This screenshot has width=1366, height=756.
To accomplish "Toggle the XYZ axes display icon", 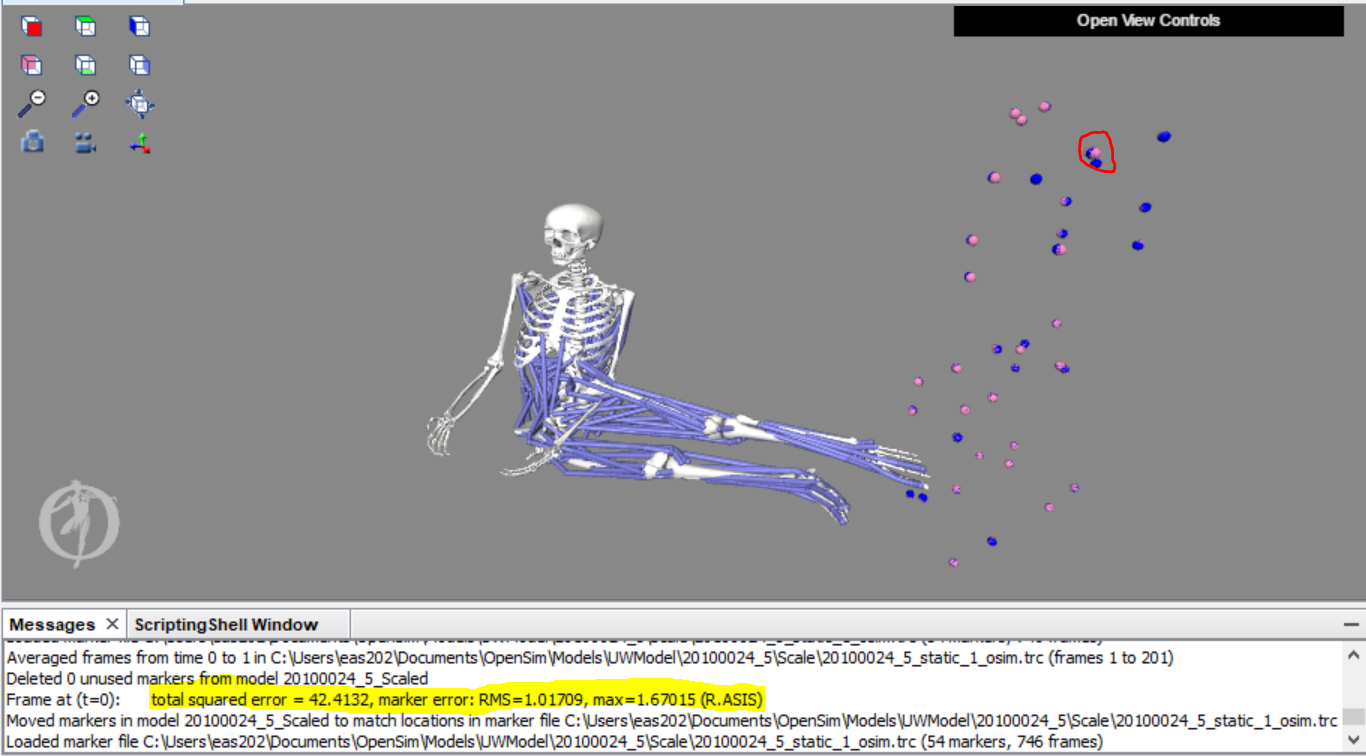I will [140, 143].
